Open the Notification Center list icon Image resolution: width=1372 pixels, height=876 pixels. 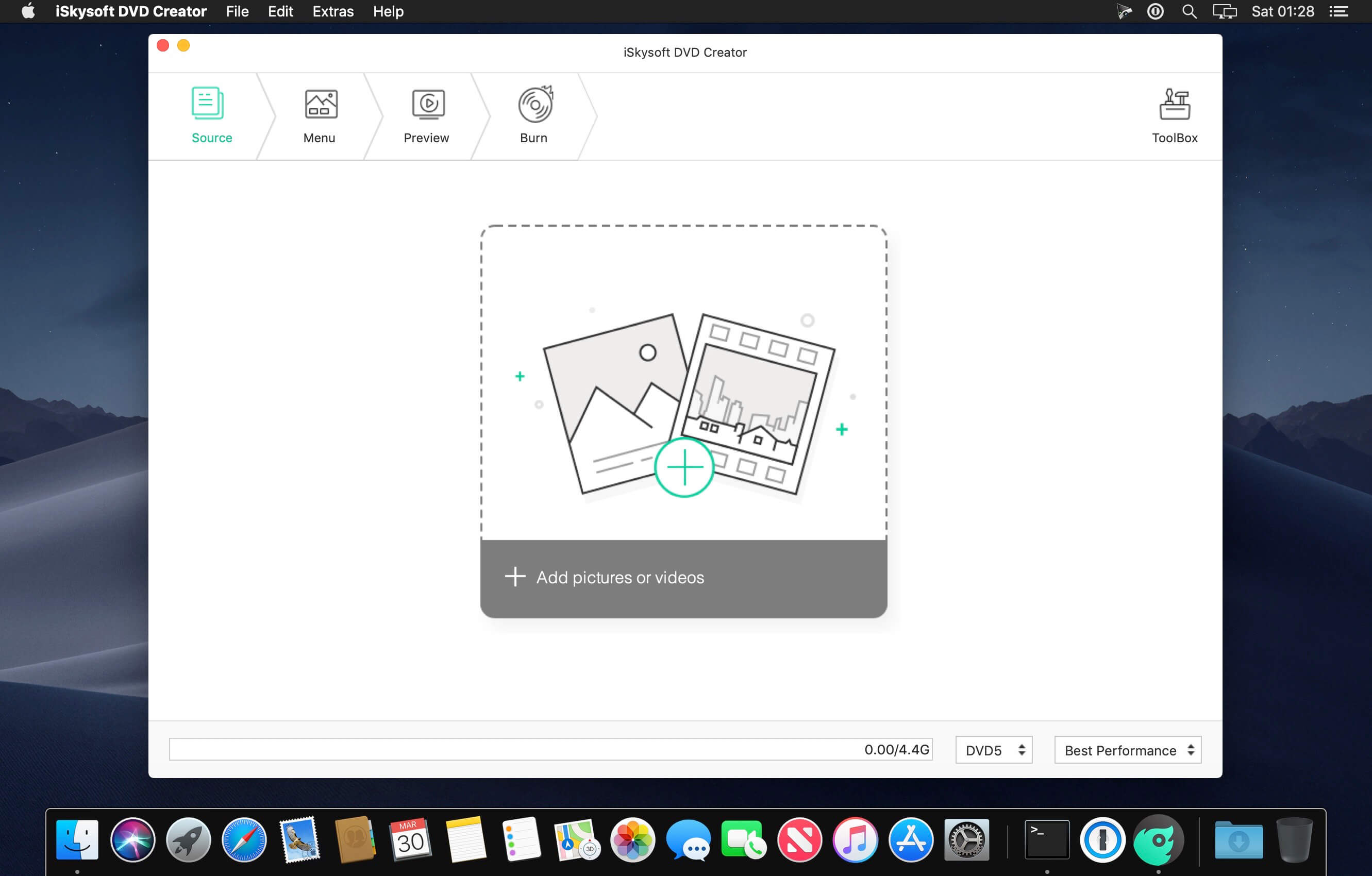1339,11
